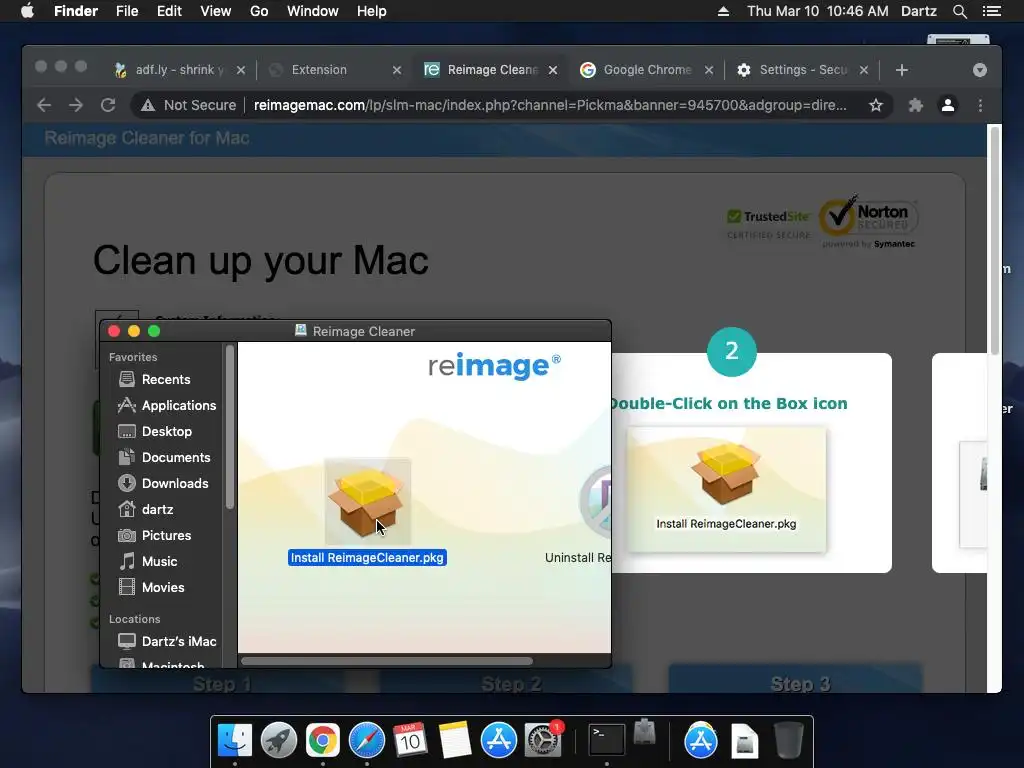Viewport: 1024px width, 768px height.
Task: Open the Chrome tab search dropdown arrow
Action: [x=980, y=70]
